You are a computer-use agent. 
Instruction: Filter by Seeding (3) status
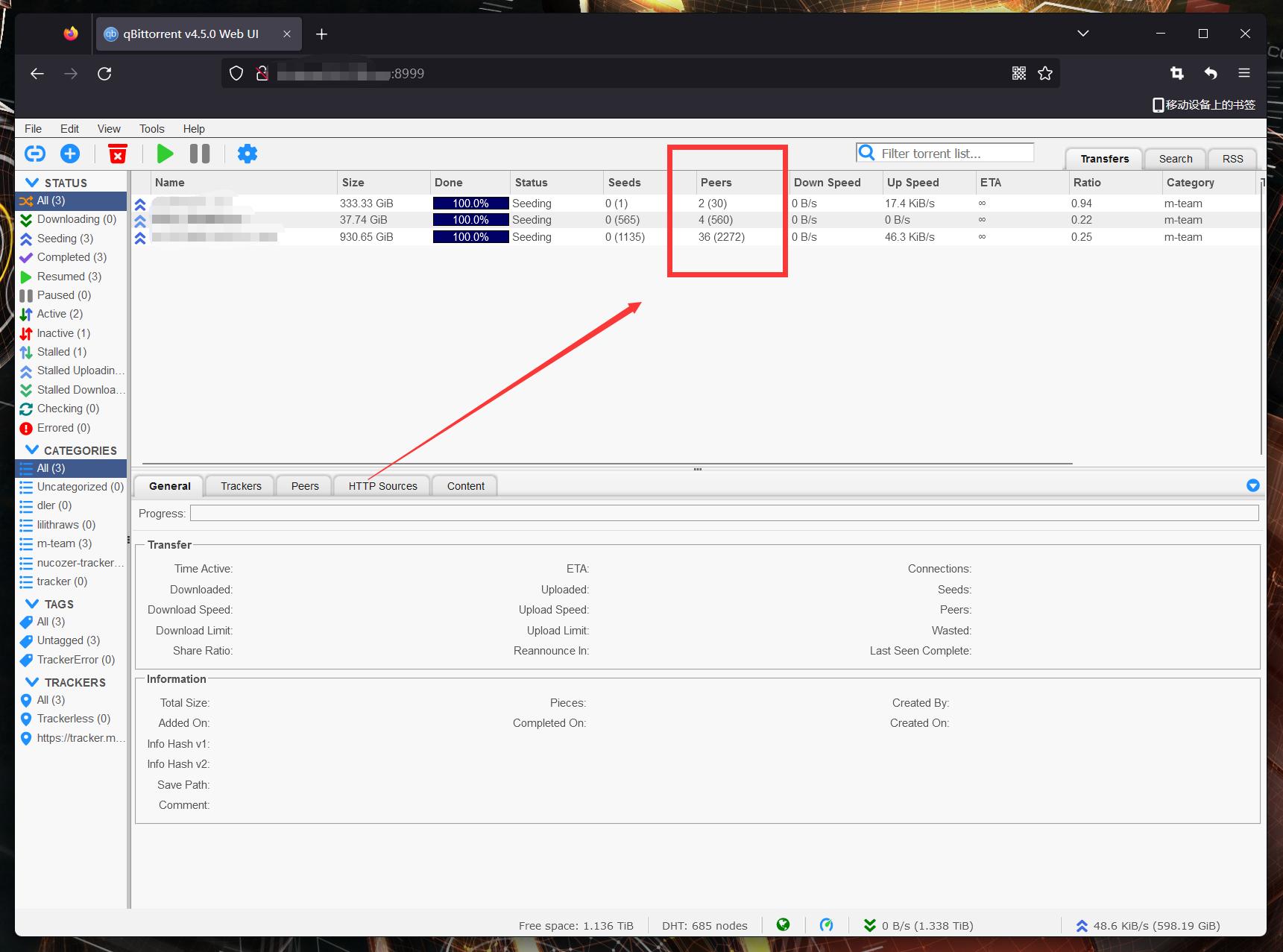pyautogui.click(x=65, y=239)
